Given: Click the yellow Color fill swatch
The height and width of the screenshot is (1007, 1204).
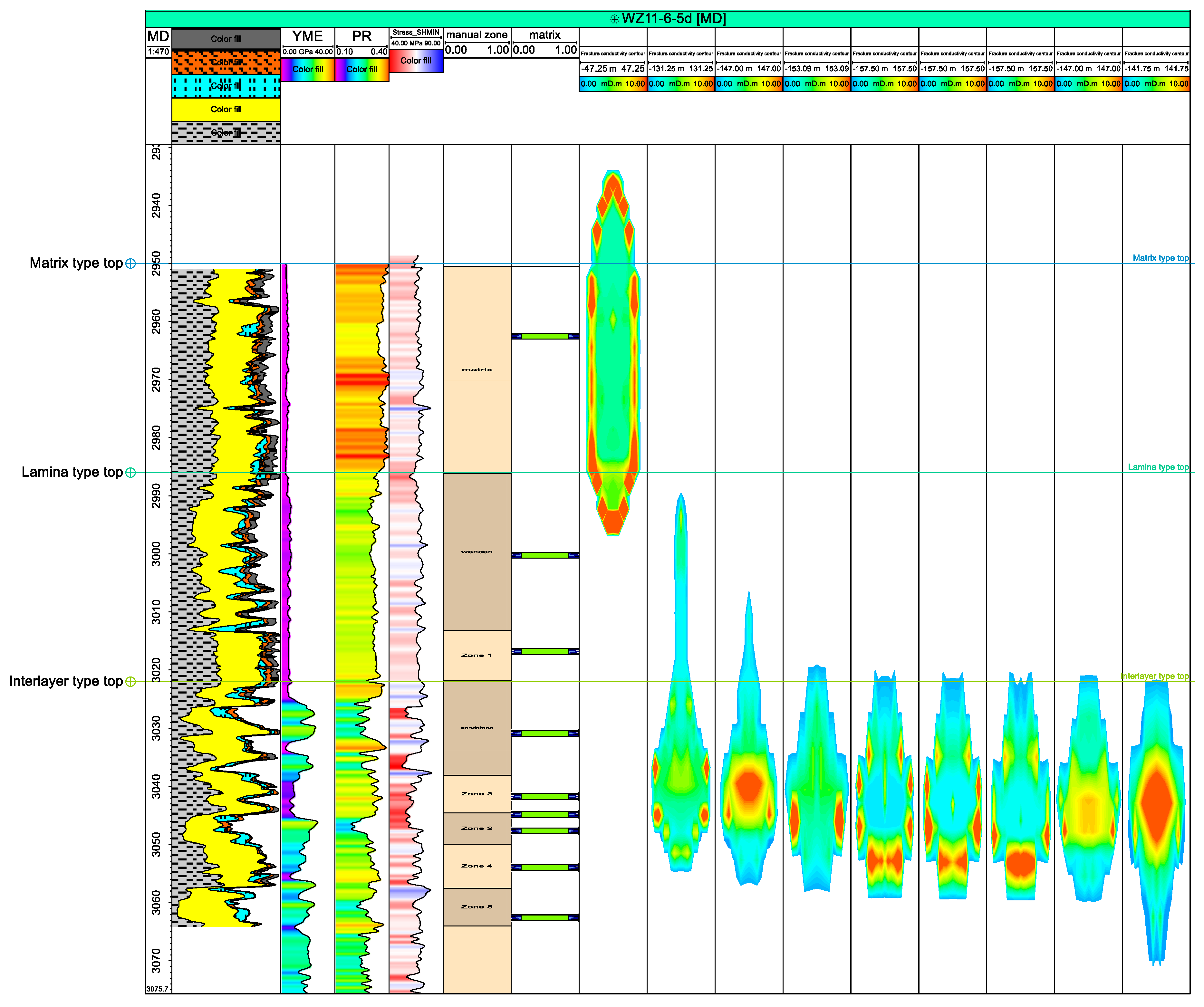Looking at the screenshot, I should click(x=226, y=109).
